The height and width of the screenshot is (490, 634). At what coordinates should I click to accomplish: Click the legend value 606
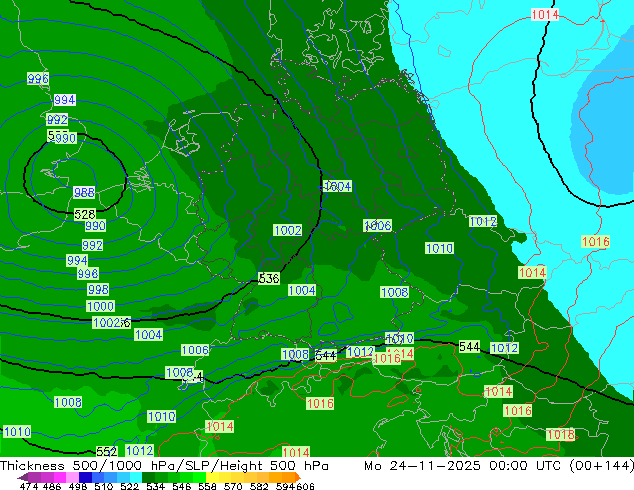305,486
